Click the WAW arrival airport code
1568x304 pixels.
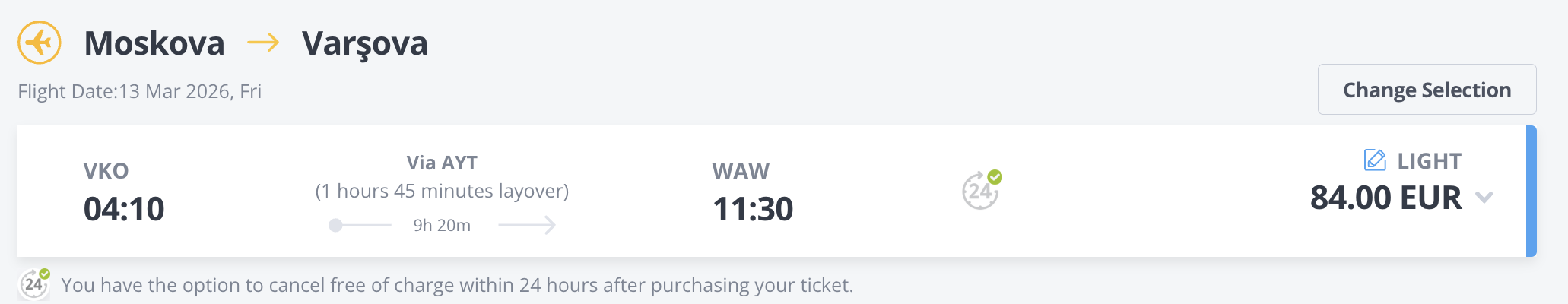tap(741, 171)
